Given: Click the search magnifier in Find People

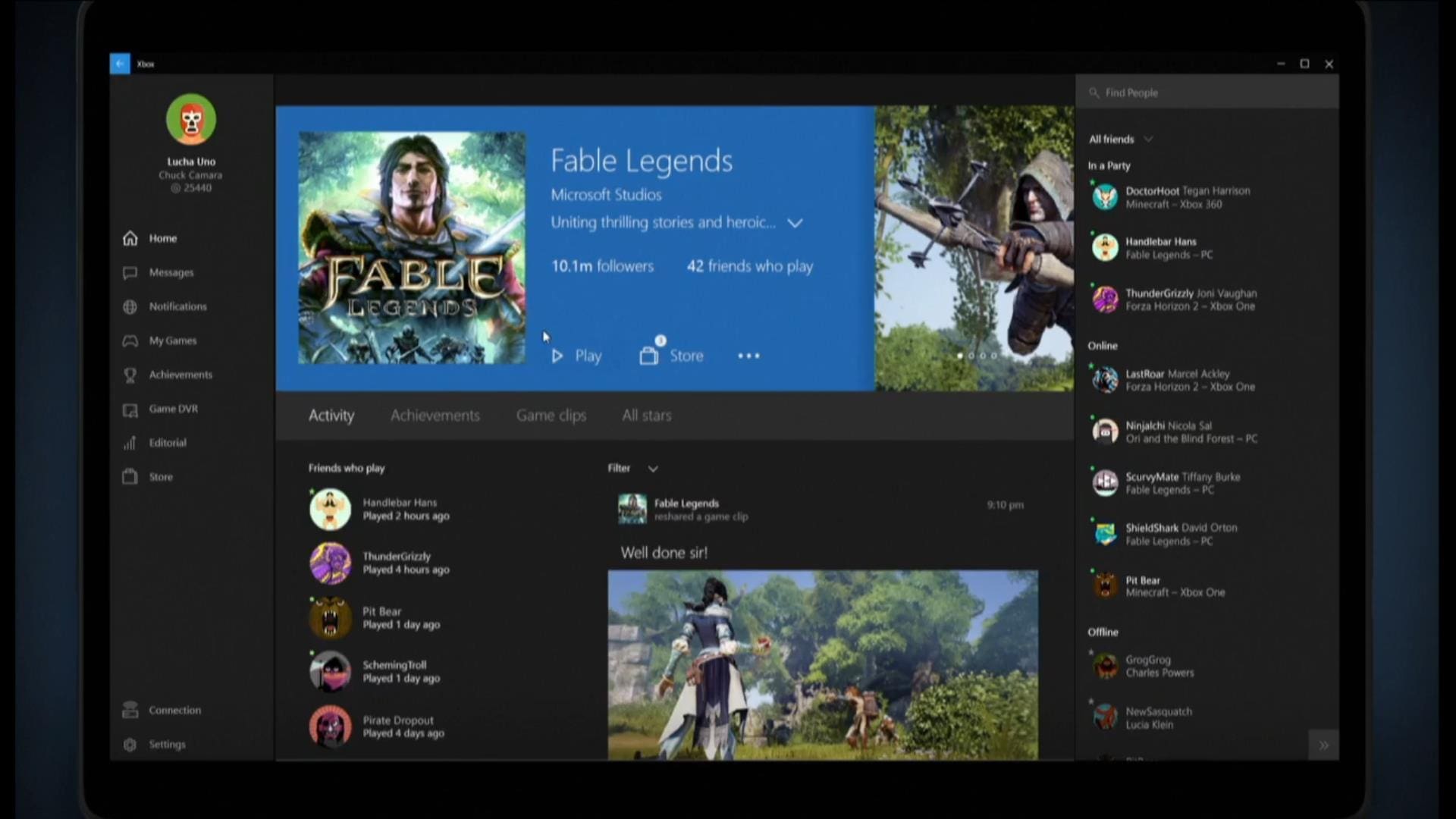Looking at the screenshot, I should (x=1094, y=93).
